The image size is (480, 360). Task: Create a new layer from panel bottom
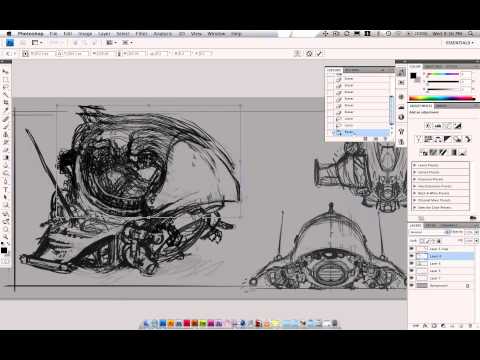pos(461,326)
